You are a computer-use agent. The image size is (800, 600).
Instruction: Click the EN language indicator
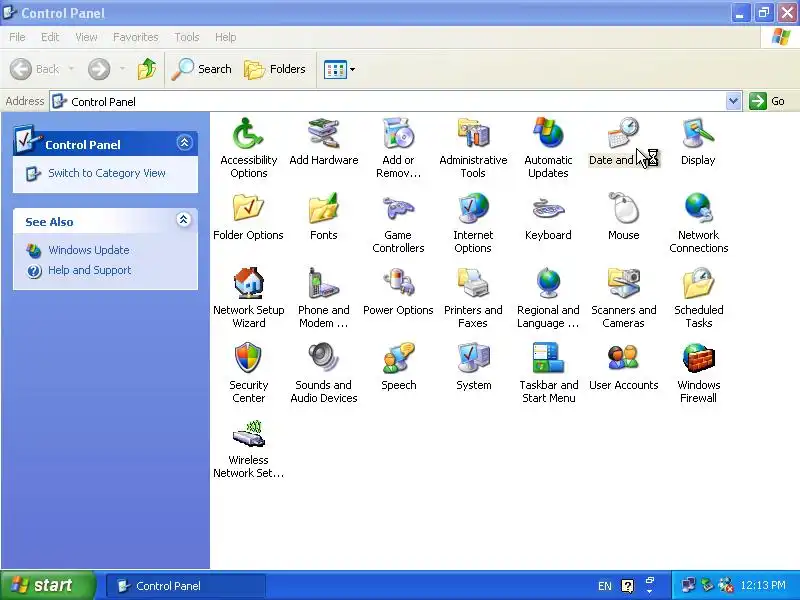(605, 586)
